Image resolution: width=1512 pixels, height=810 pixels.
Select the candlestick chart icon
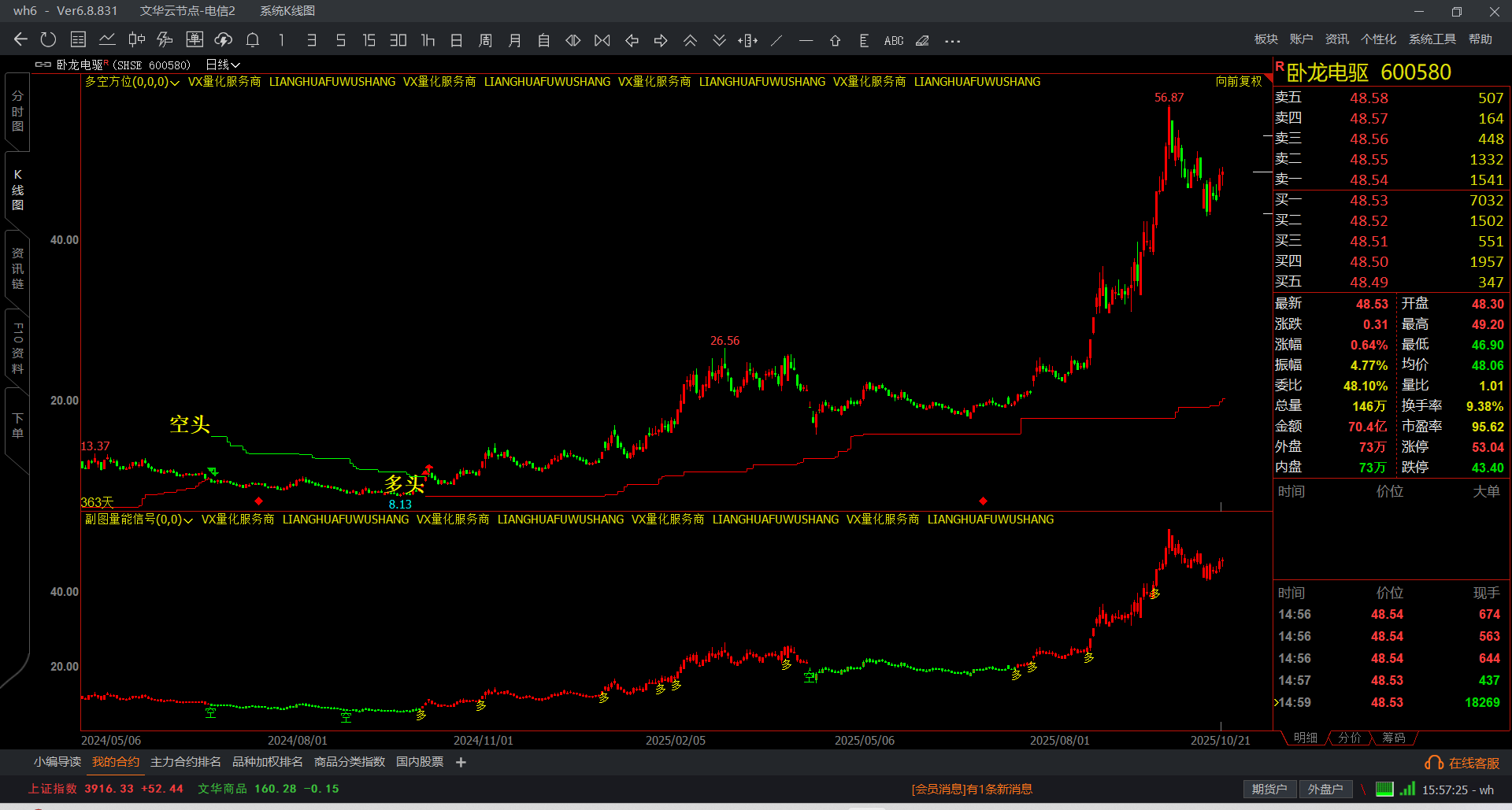[x=136, y=40]
